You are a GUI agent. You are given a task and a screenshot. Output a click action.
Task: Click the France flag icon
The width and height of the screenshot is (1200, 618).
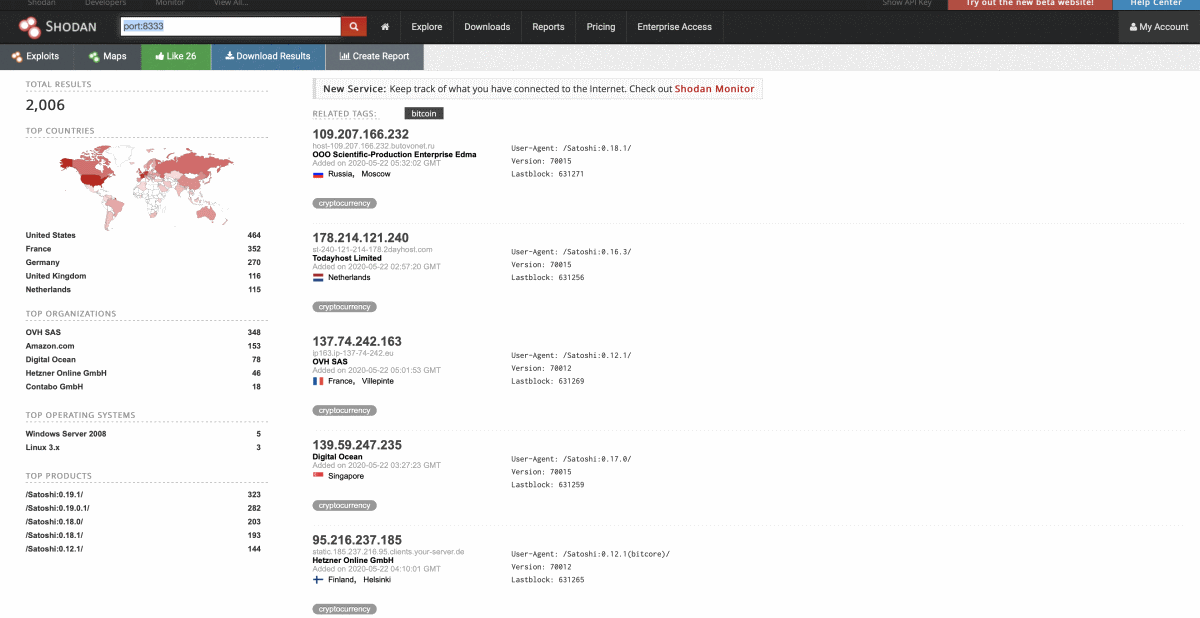pos(318,381)
